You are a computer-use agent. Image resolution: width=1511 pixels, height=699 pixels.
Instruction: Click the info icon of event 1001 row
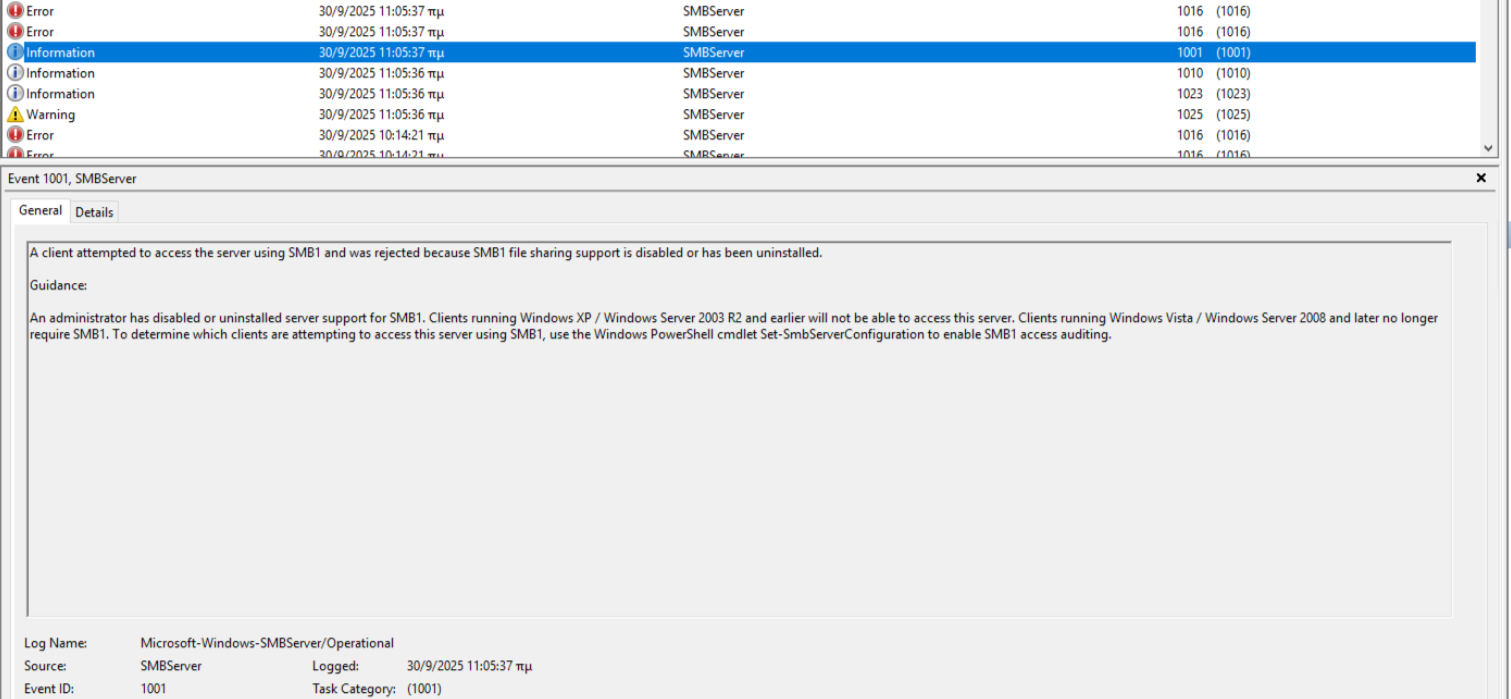click(15, 52)
